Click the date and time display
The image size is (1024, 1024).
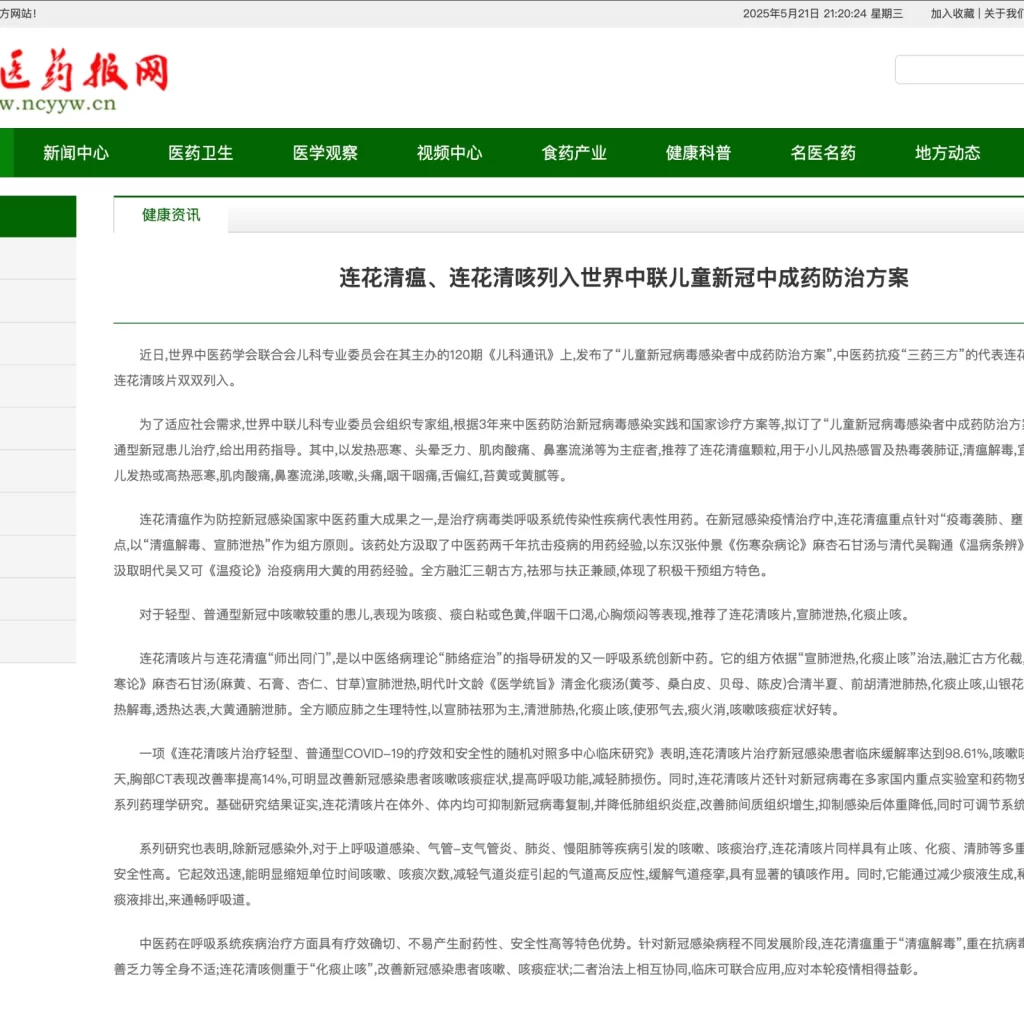(822, 14)
